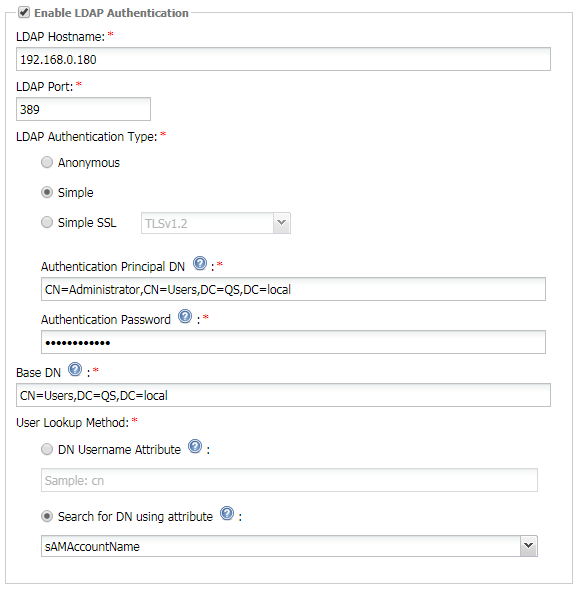Image resolution: width=578 pixels, height=592 pixels.
Task: Uncheck Enable LDAP Authentication checkbox
Action: coord(24,12)
